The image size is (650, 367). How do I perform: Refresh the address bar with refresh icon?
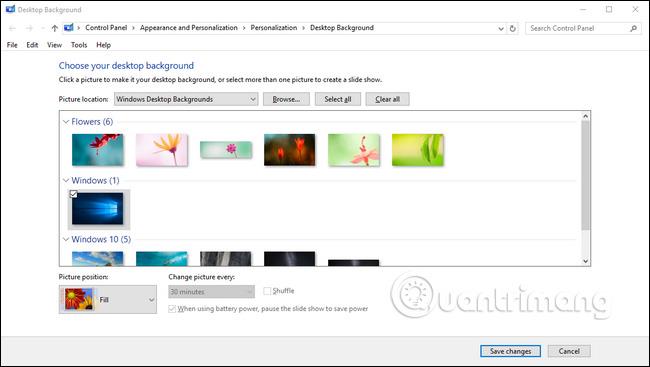coord(513,29)
